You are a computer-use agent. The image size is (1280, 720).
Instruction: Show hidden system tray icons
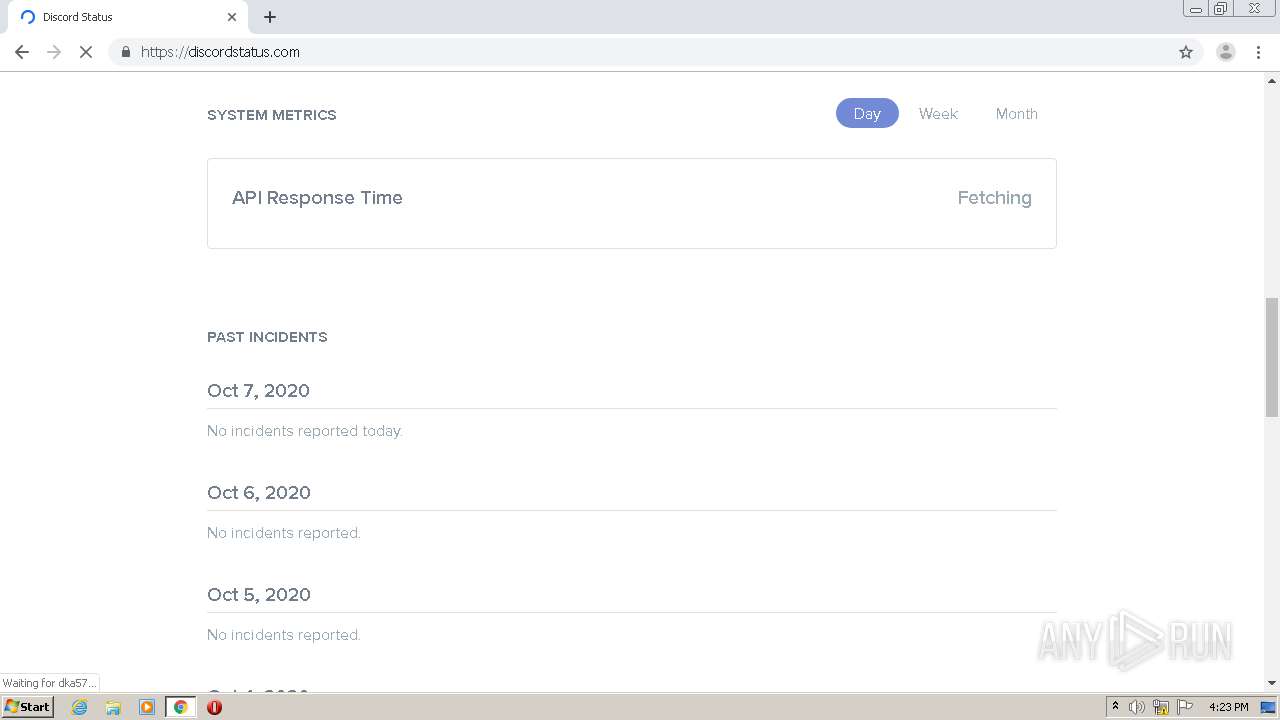[x=1115, y=707]
